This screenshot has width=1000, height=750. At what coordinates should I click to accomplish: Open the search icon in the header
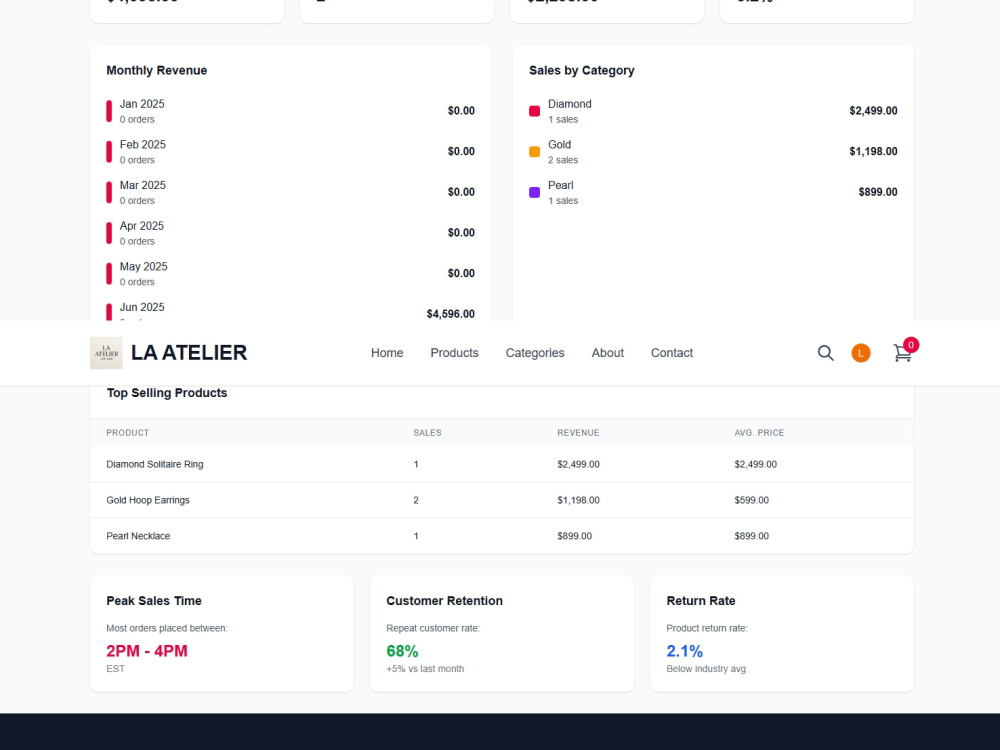click(x=825, y=353)
